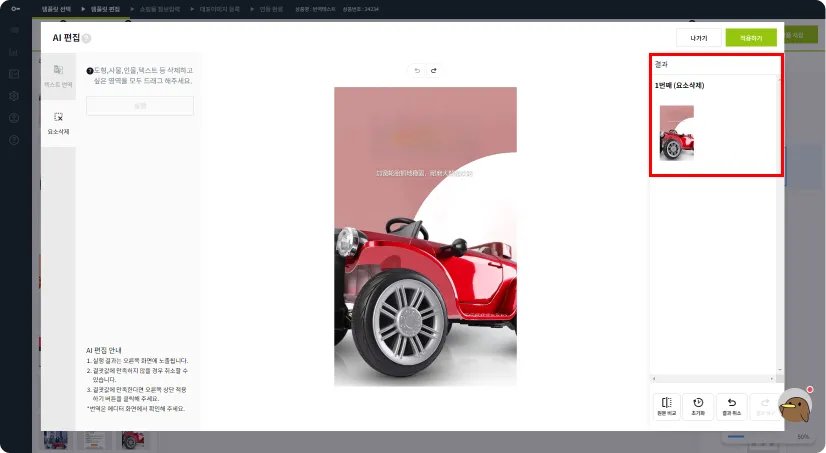Click the greyed-out result redo arrow button
Viewport: 826px width, 453px height.
coord(765,407)
